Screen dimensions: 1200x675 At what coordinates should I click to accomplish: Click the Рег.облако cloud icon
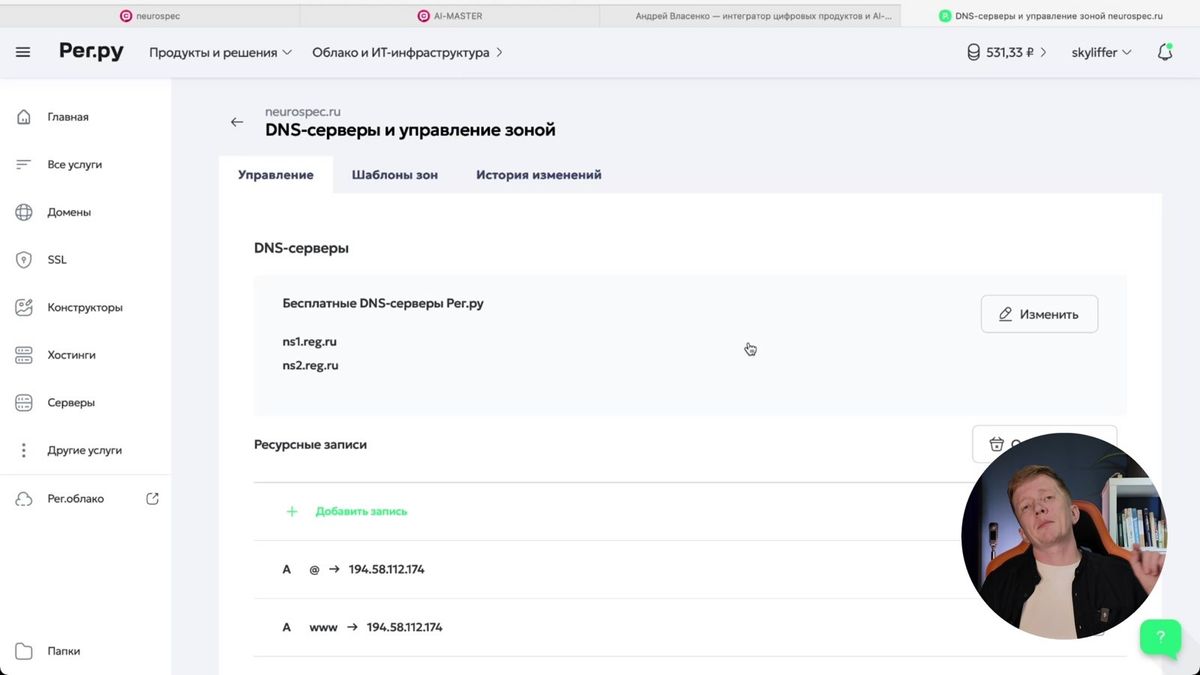[24, 499]
